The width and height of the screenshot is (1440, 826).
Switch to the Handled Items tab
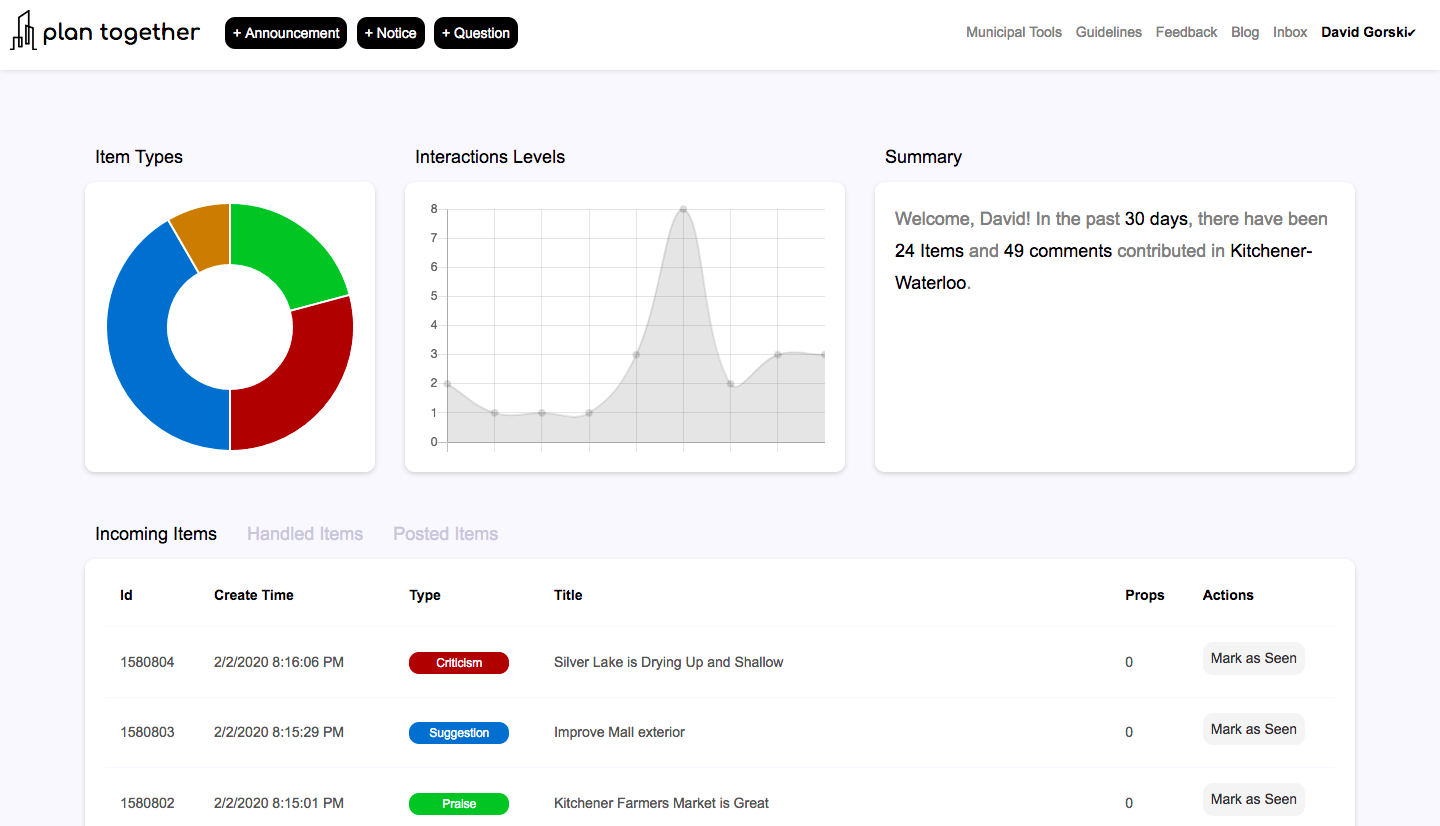pos(305,534)
